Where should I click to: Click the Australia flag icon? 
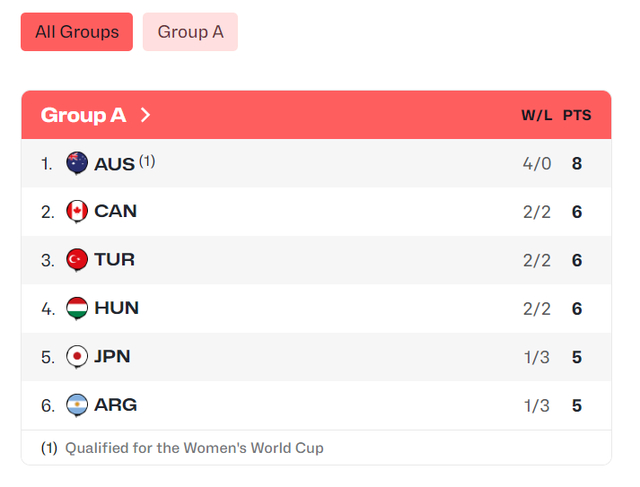coord(77,163)
